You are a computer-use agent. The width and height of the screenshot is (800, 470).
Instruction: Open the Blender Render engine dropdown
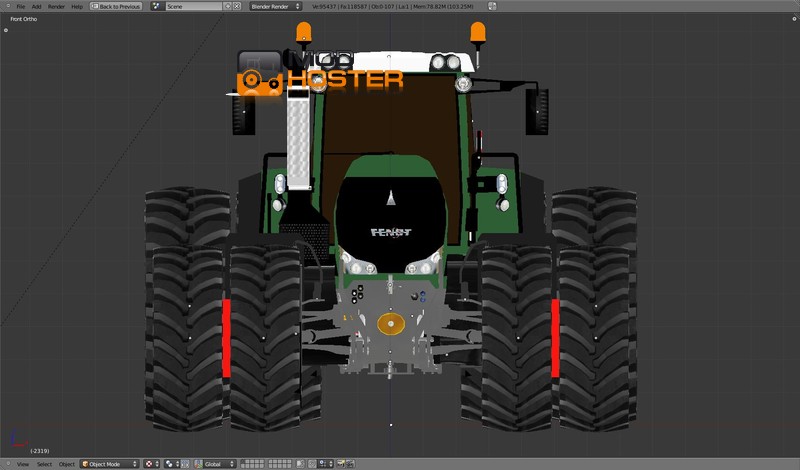(x=276, y=6)
